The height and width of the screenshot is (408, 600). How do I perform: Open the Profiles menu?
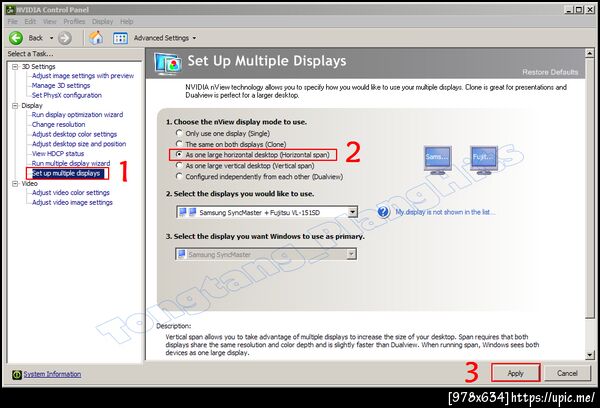pos(74,21)
